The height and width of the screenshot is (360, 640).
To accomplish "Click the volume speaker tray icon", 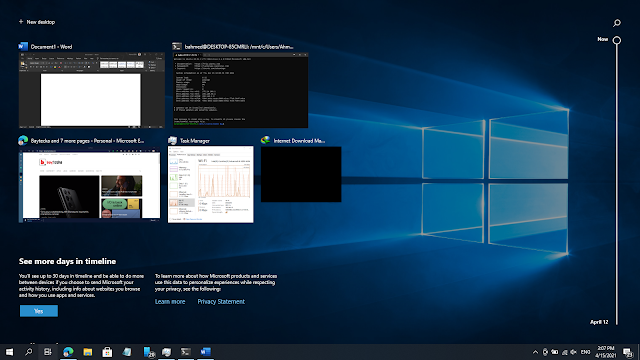I will (573, 352).
